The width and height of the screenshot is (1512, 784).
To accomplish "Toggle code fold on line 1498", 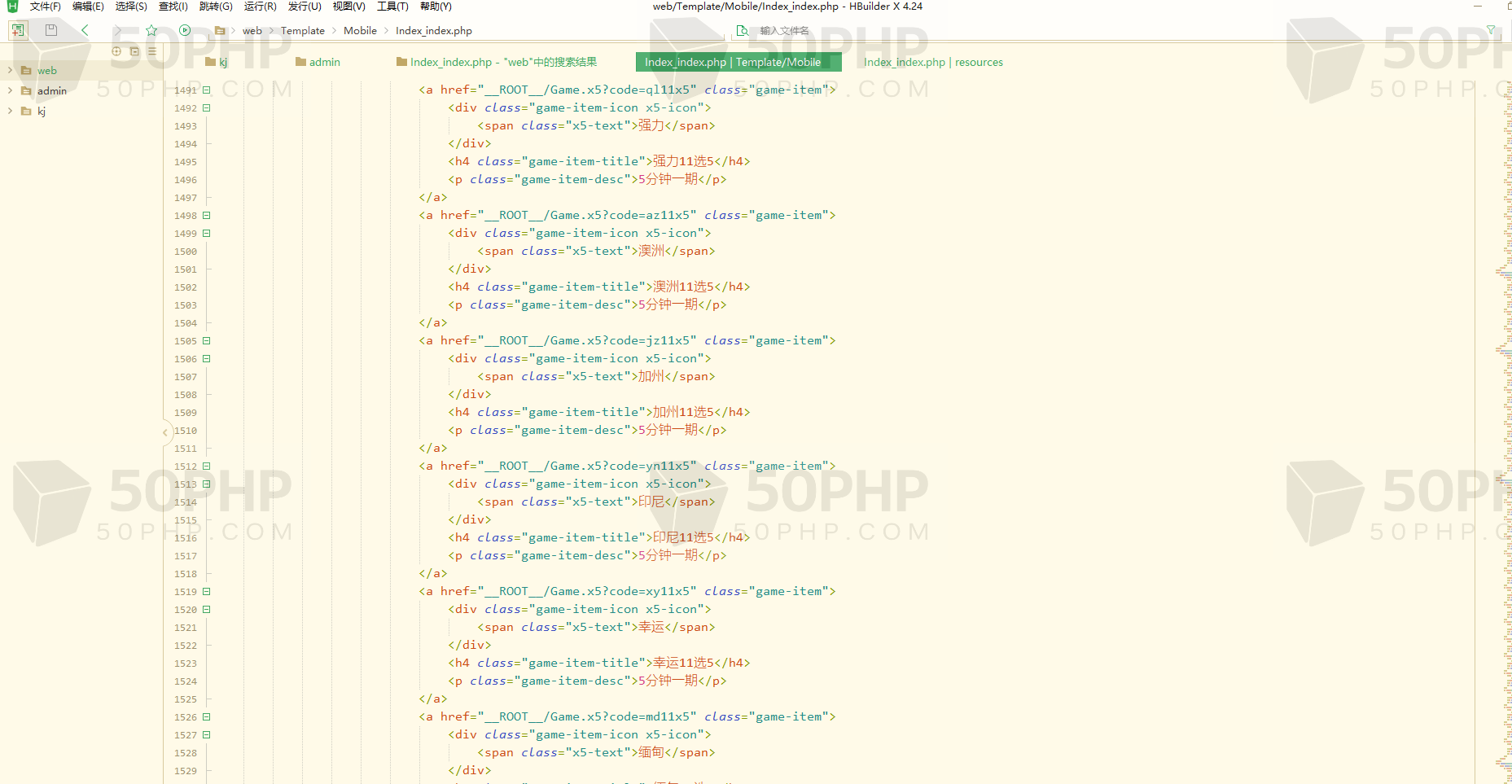I will point(207,216).
